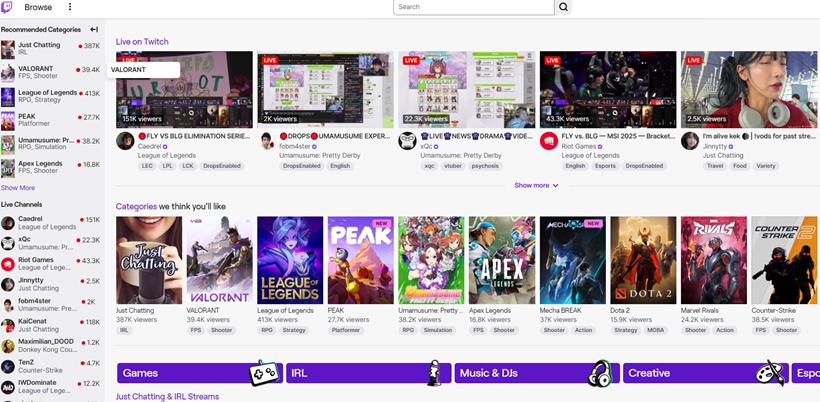Click the DropsEnabled tag on Caedrel stream
The width and height of the screenshot is (820, 402).
tap(222, 166)
